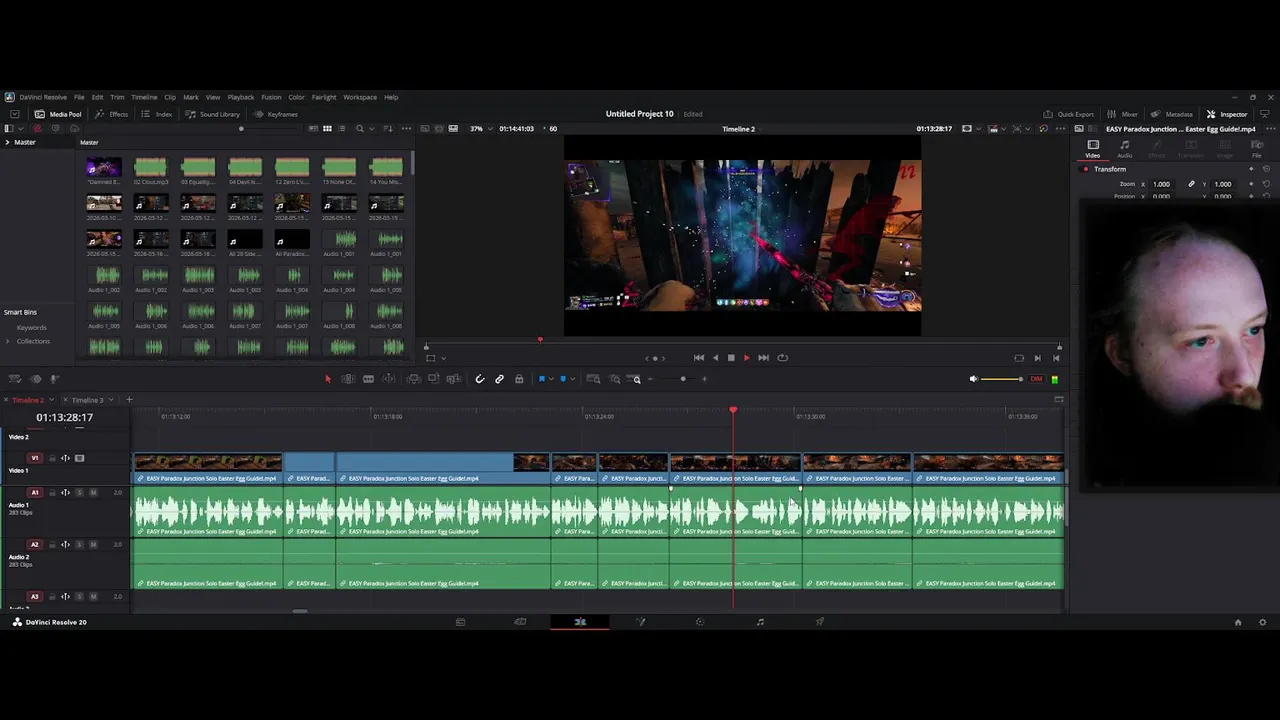Open project settings gear icon
The height and width of the screenshot is (720, 1280).
[x=1262, y=622]
